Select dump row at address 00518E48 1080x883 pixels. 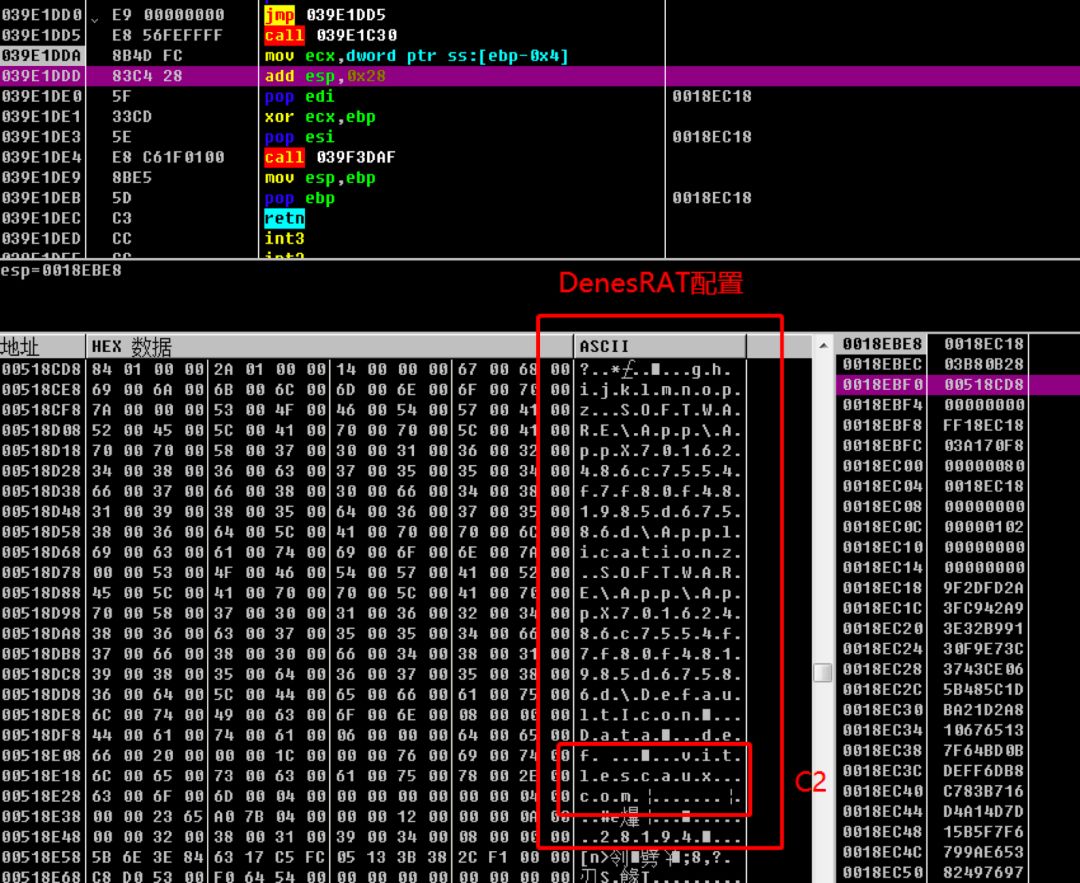(x=372, y=837)
